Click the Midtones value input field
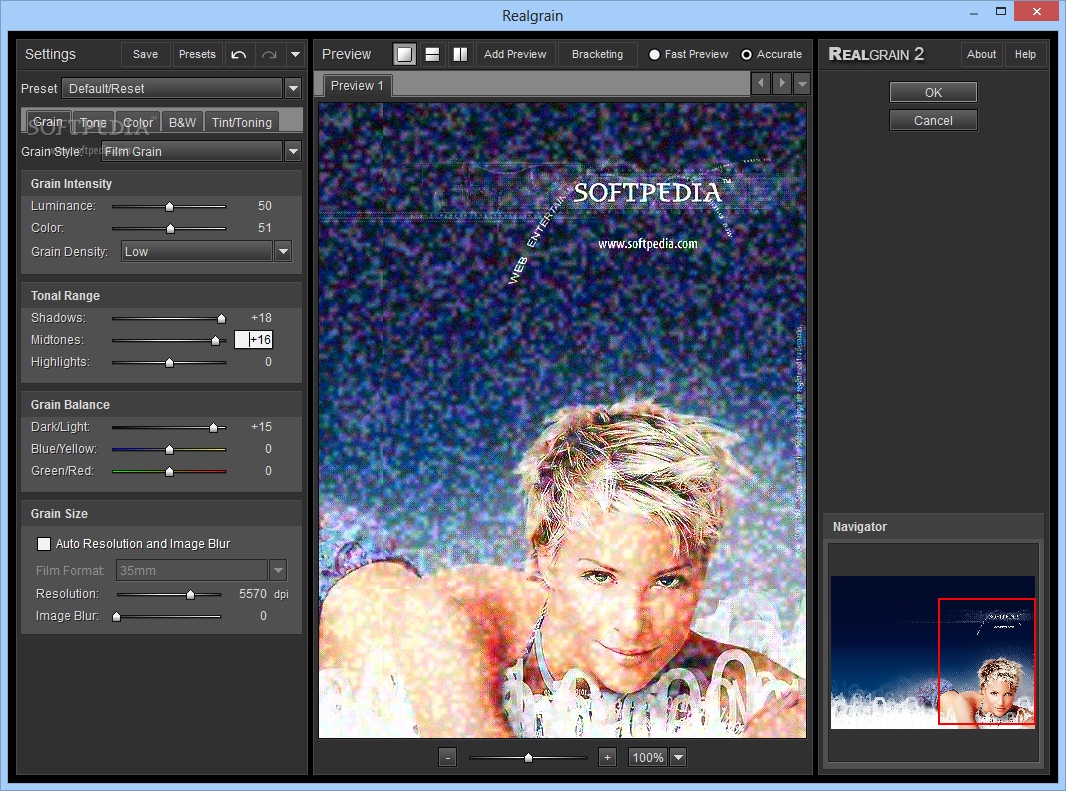The width and height of the screenshot is (1066, 791). click(x=253, y=339)
